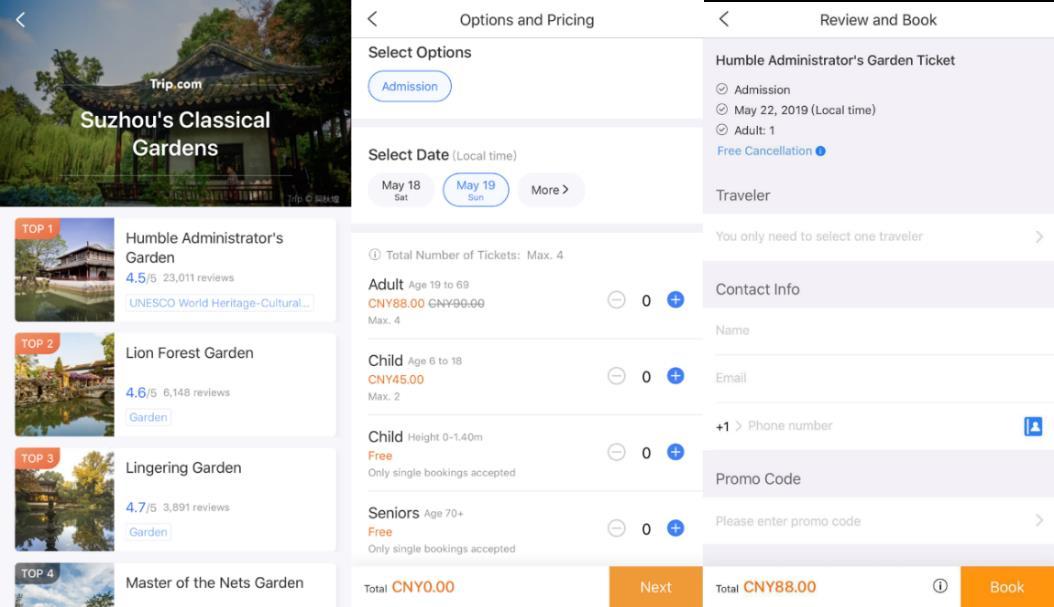Tap the Total CNY0.00 amount
Viewport: 1054px width, 607px height.
423,587
